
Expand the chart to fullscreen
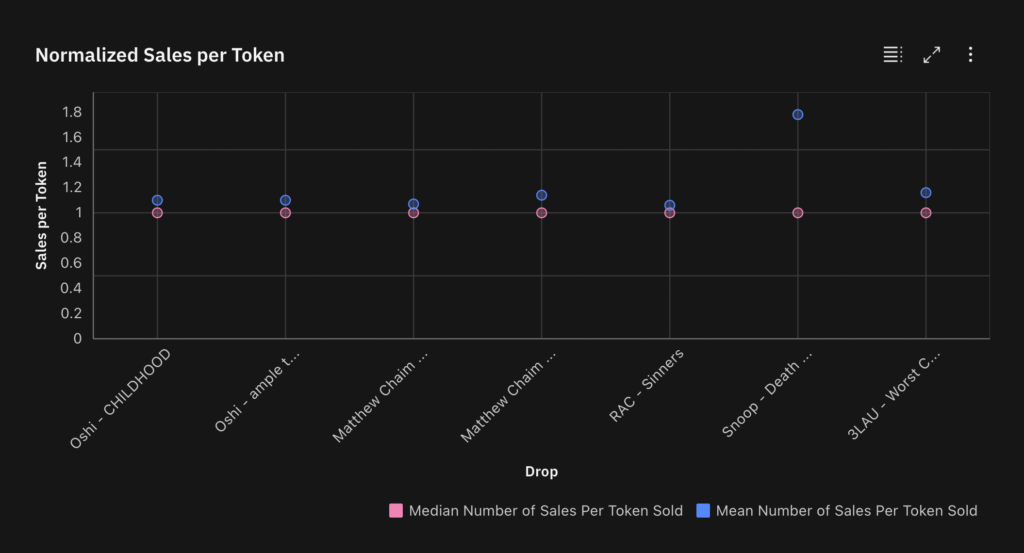932,55
